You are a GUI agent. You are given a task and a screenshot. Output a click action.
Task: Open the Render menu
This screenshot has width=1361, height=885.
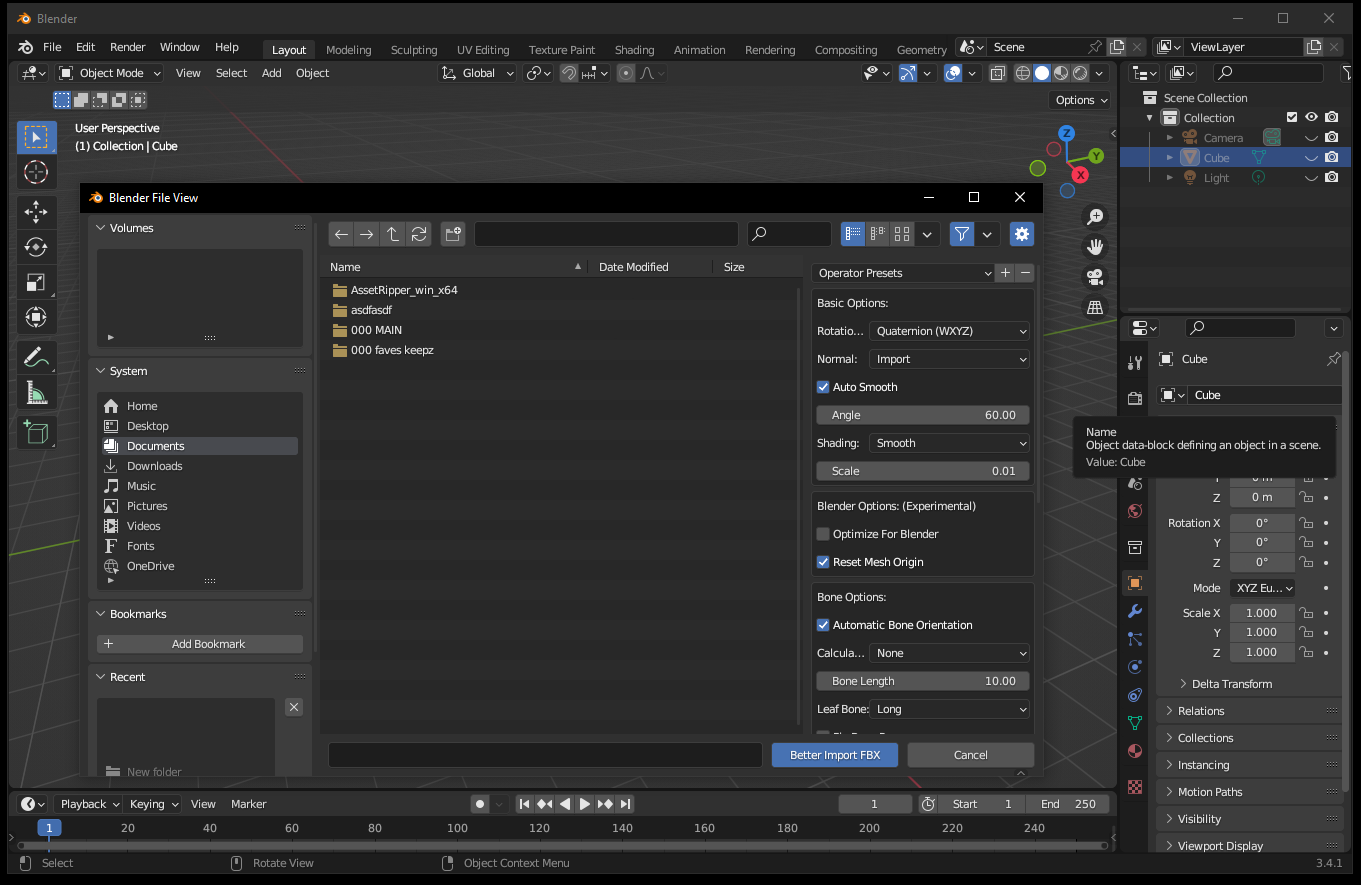tap(128, 47)
